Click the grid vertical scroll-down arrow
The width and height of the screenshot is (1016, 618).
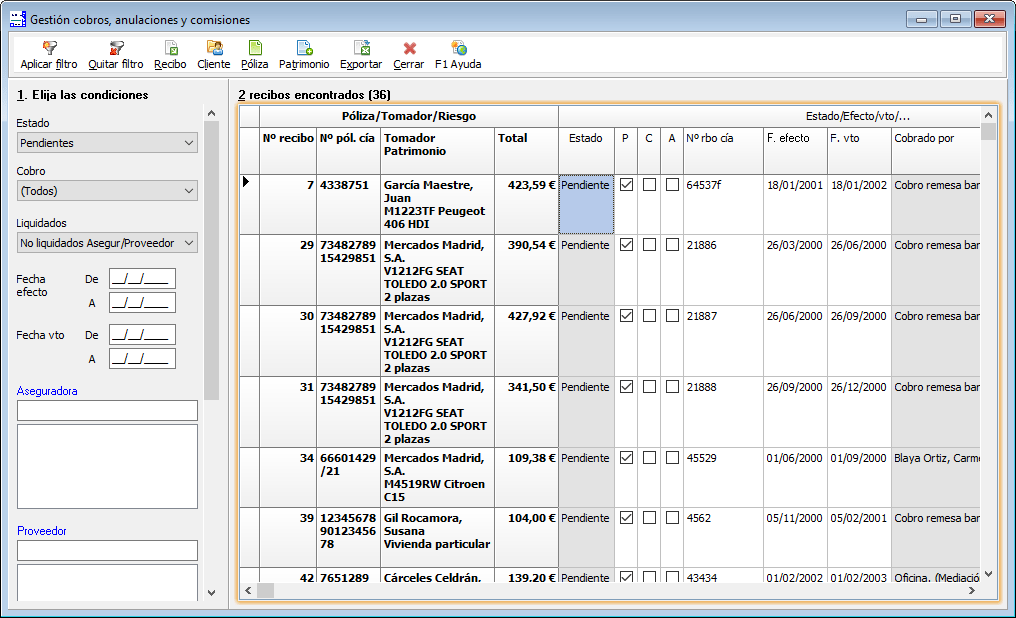point(988,574)
